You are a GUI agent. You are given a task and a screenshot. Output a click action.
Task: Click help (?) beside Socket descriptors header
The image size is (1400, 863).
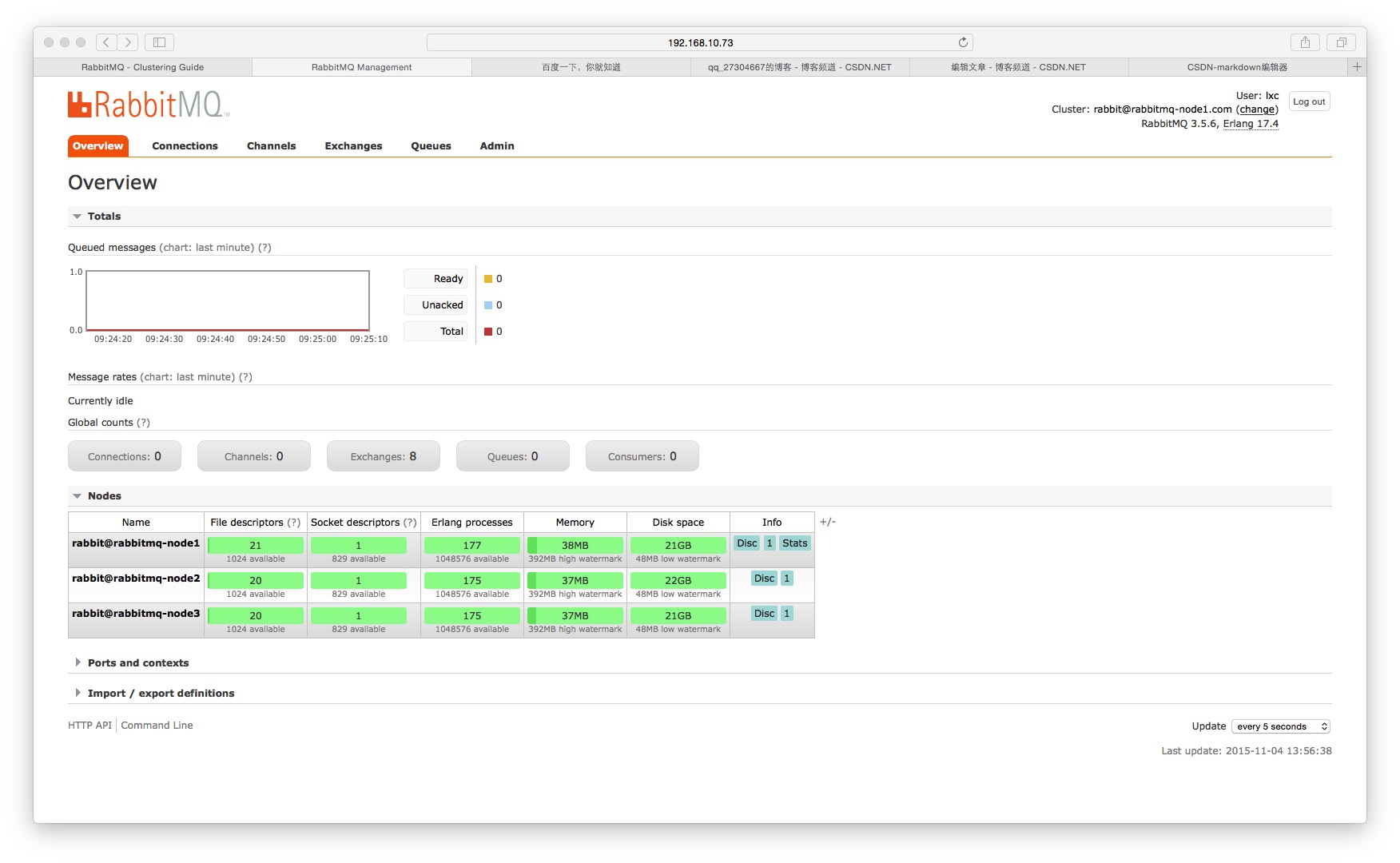pos(410,523)
